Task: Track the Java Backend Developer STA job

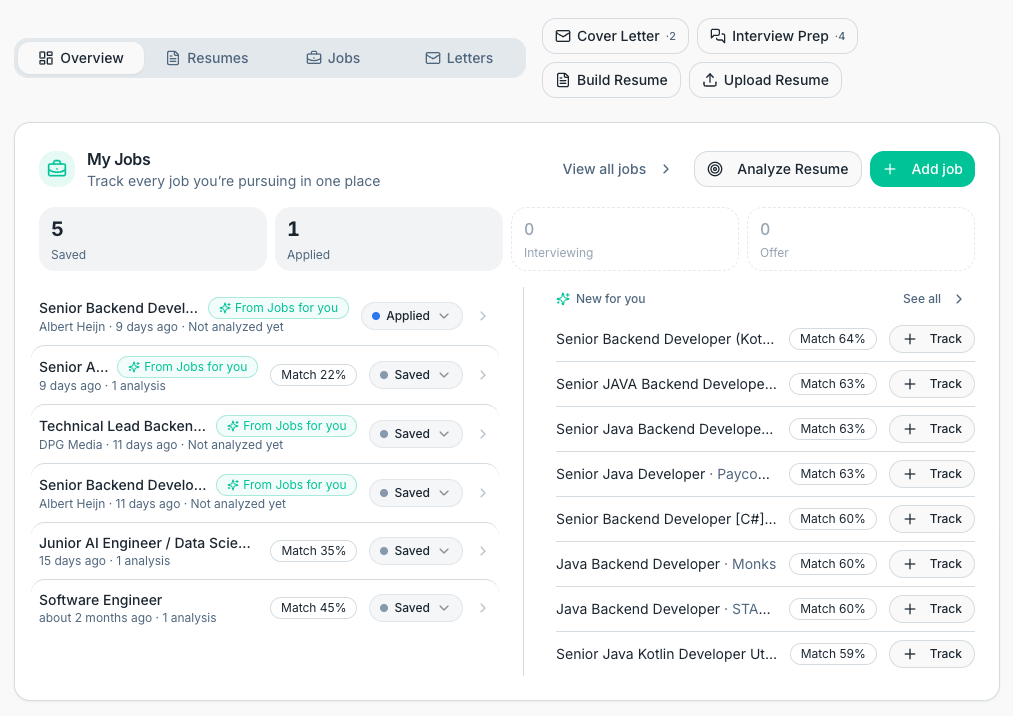Action: tap(932, 609)
